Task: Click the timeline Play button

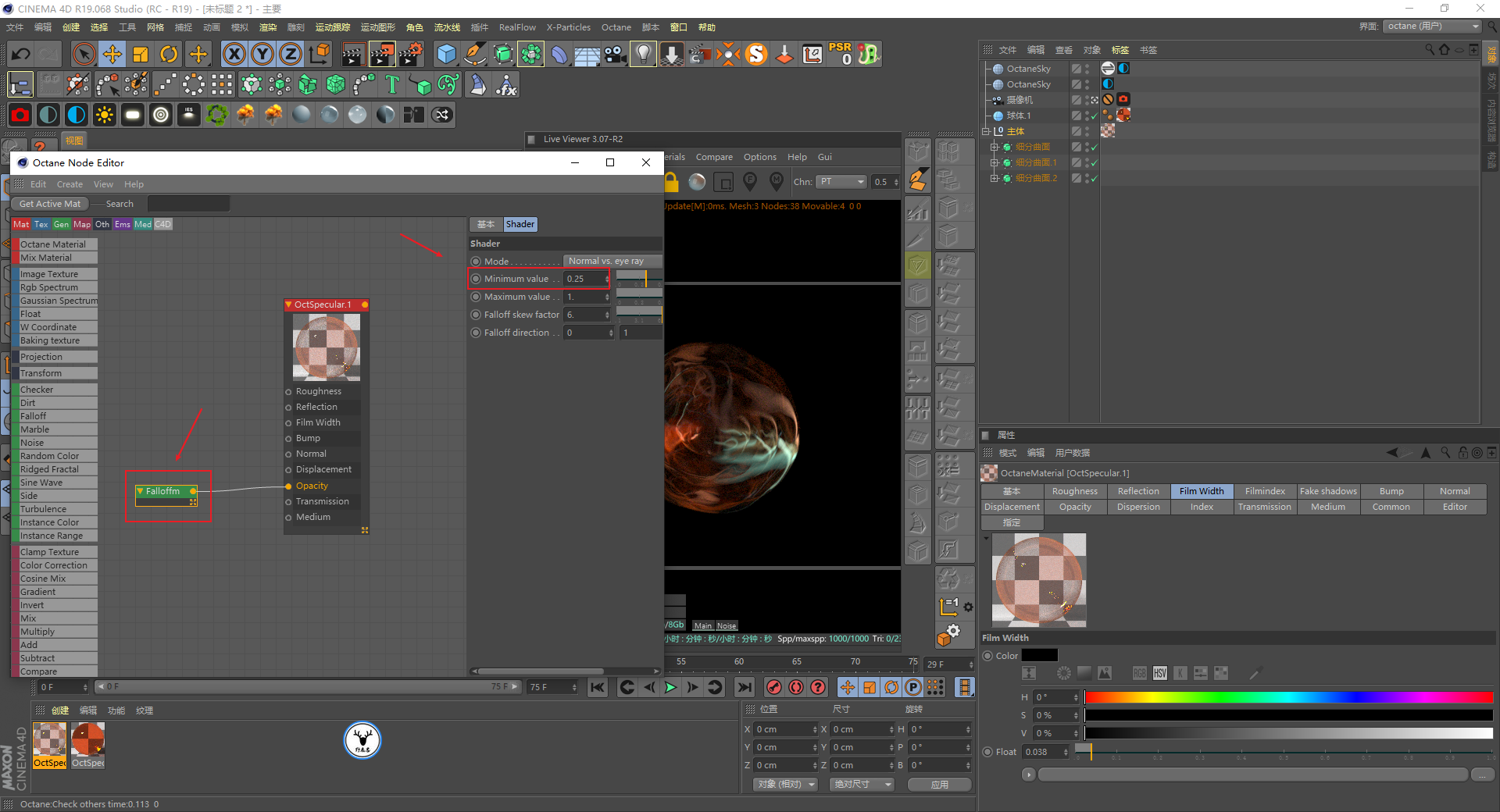Action: 670,687
